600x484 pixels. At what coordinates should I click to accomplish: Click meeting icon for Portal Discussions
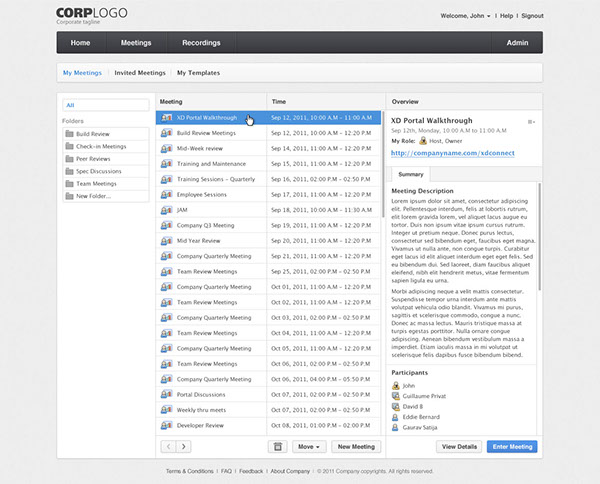166,394
